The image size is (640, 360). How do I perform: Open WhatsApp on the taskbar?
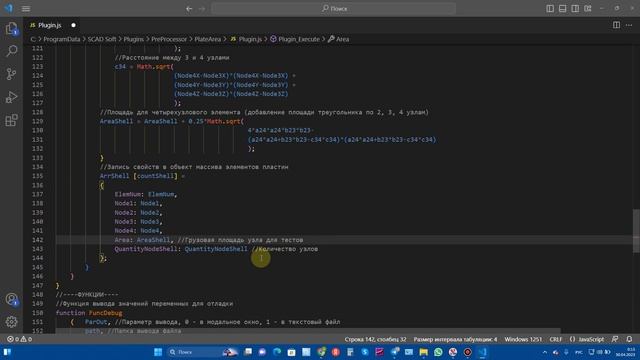[438, 352]
